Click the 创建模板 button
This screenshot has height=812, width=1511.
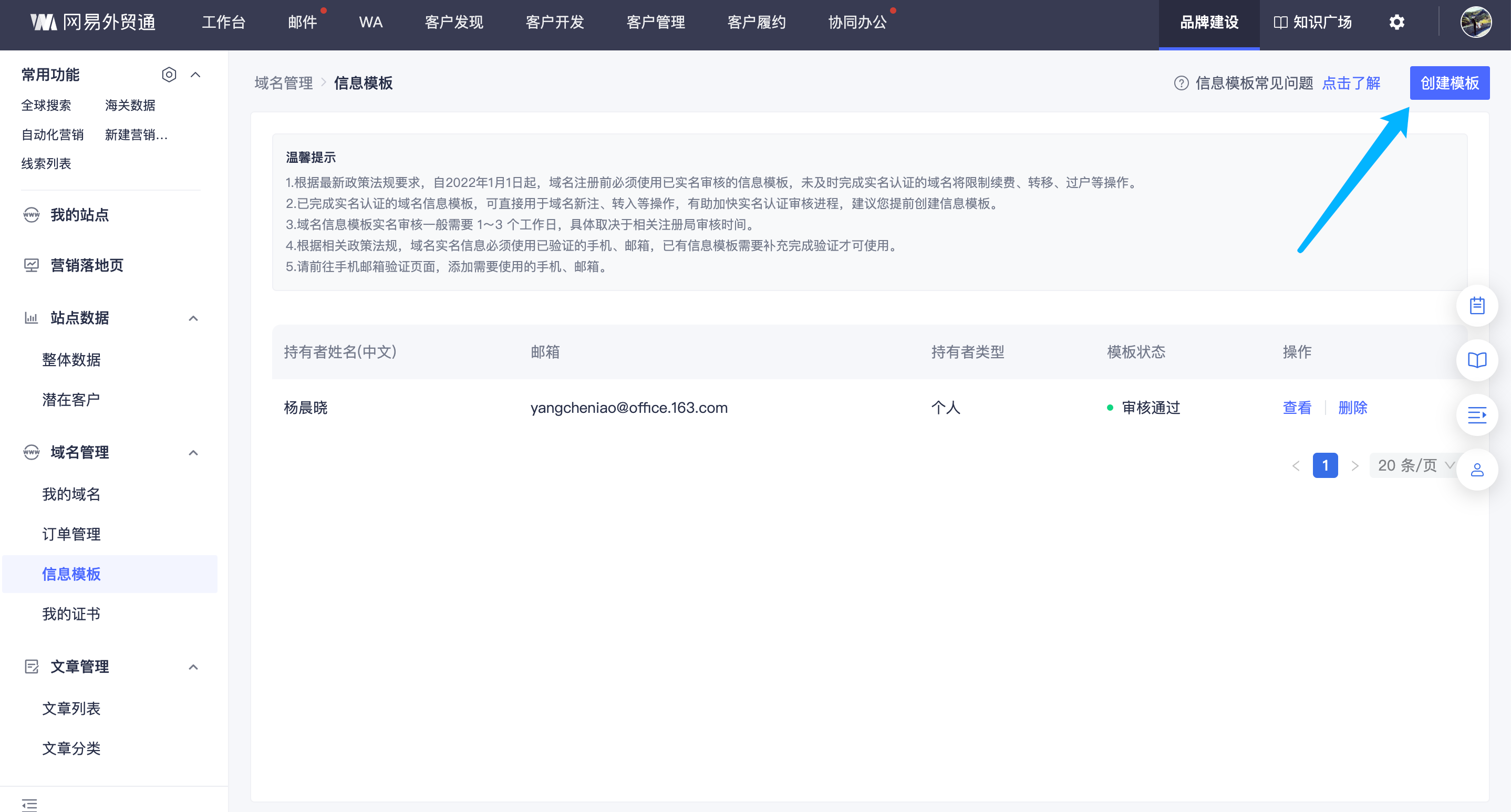(x=1449, y=84)
